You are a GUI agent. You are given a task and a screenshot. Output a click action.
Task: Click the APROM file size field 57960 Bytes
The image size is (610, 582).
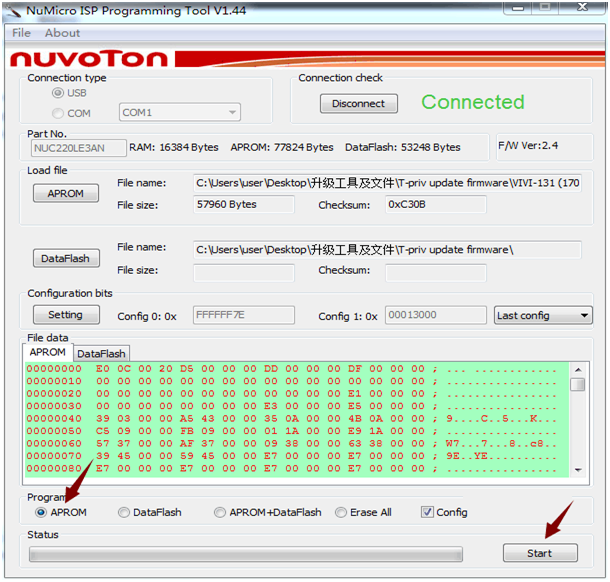click(x=244, y=205)
